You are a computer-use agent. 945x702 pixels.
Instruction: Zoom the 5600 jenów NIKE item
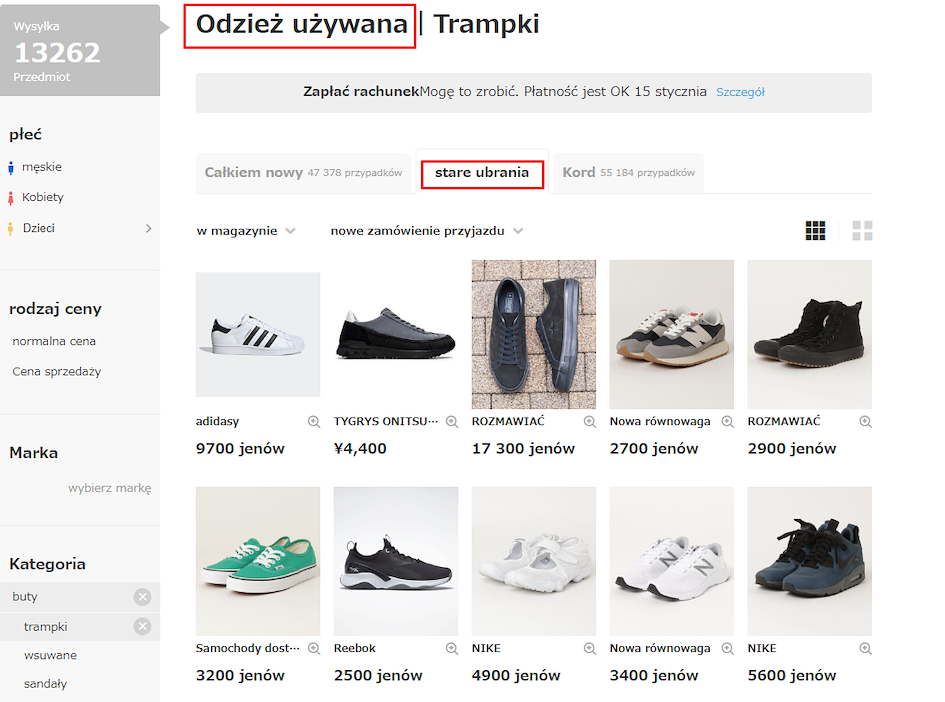coord(865,648)
